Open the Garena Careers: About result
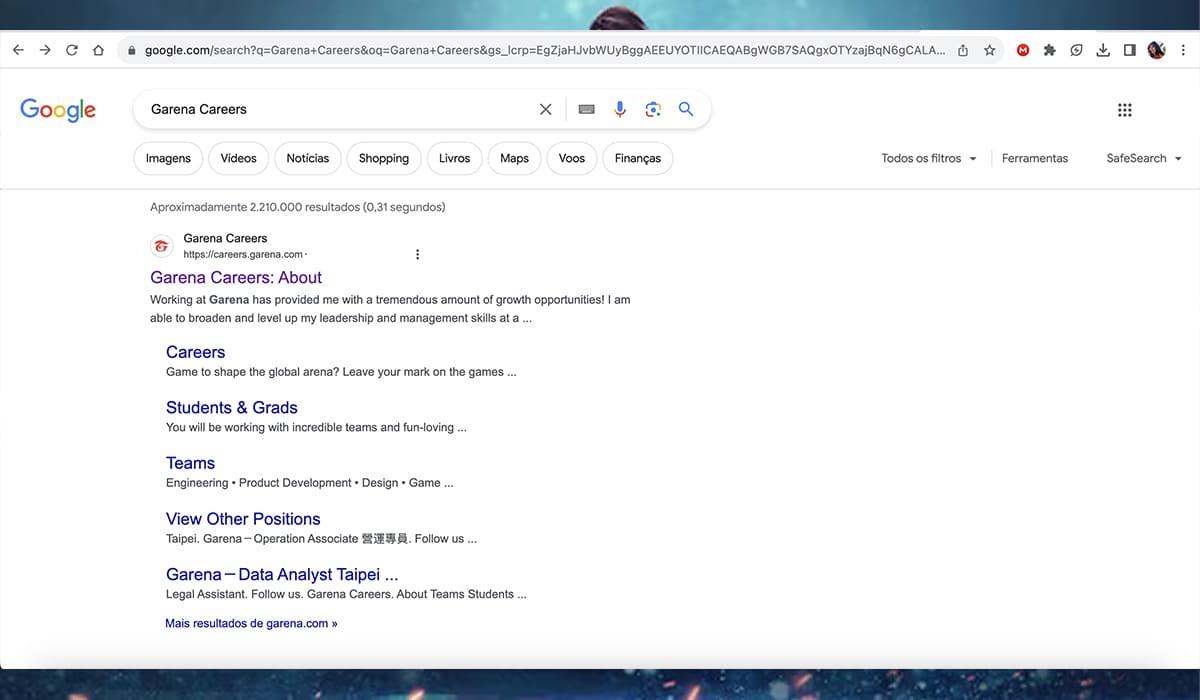 coord(236,277)
